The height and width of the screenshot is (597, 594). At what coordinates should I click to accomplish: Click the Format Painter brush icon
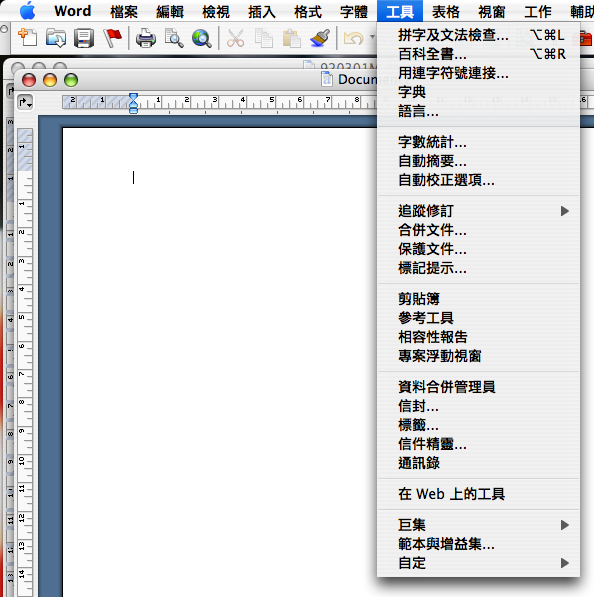[x=320, y=38]
